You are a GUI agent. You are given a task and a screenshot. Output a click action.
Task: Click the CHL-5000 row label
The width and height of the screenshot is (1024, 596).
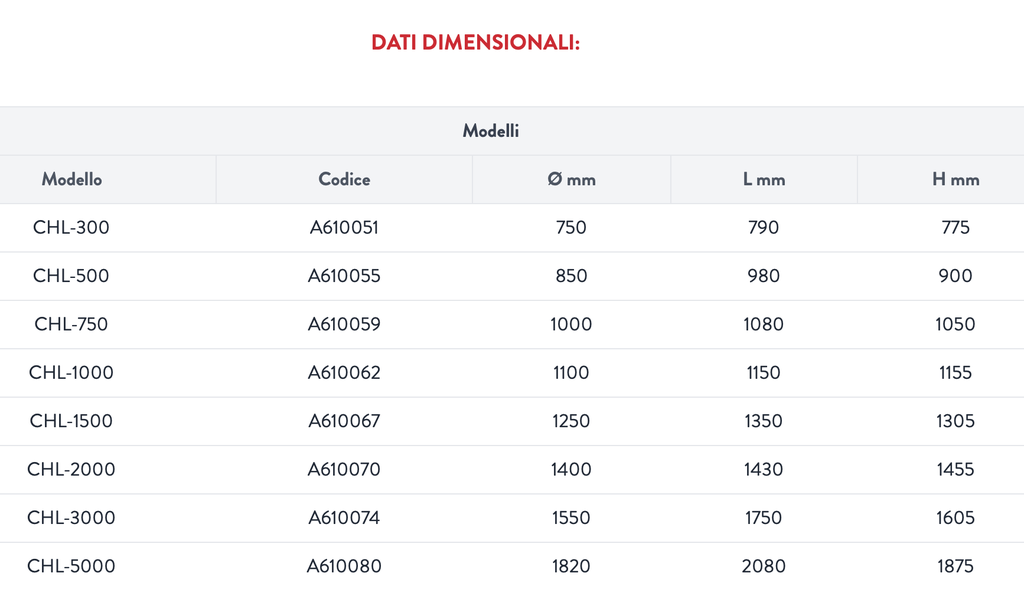click(x=71, y=565)
